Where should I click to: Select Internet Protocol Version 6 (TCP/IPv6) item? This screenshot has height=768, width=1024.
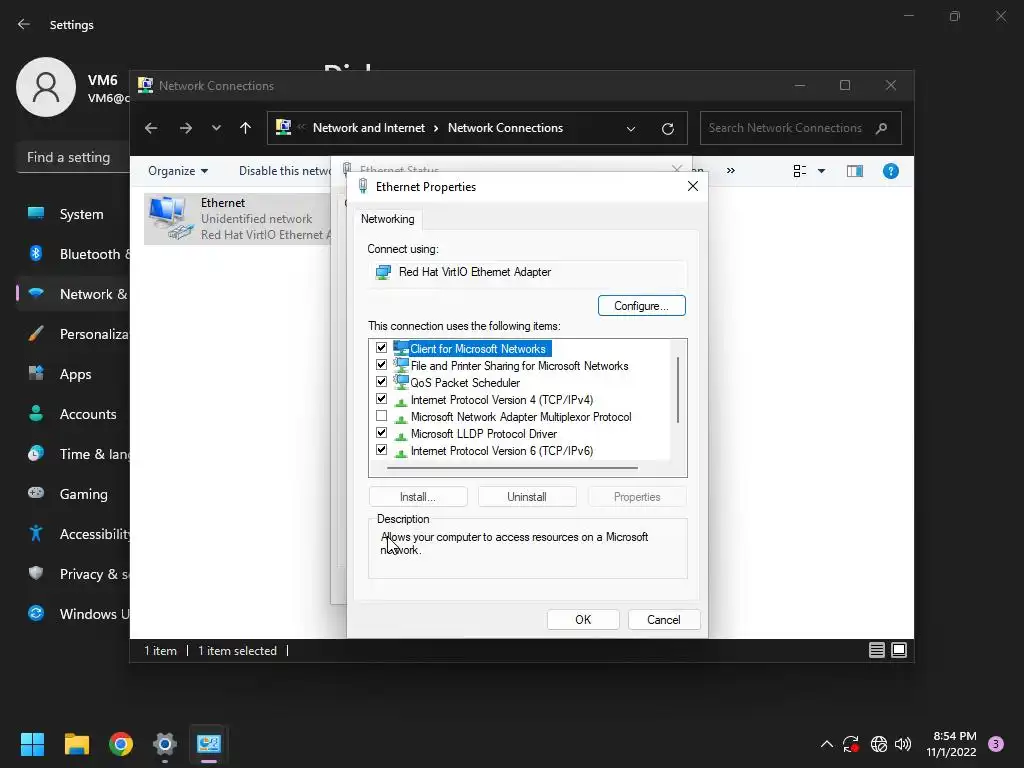click(502, 451)
